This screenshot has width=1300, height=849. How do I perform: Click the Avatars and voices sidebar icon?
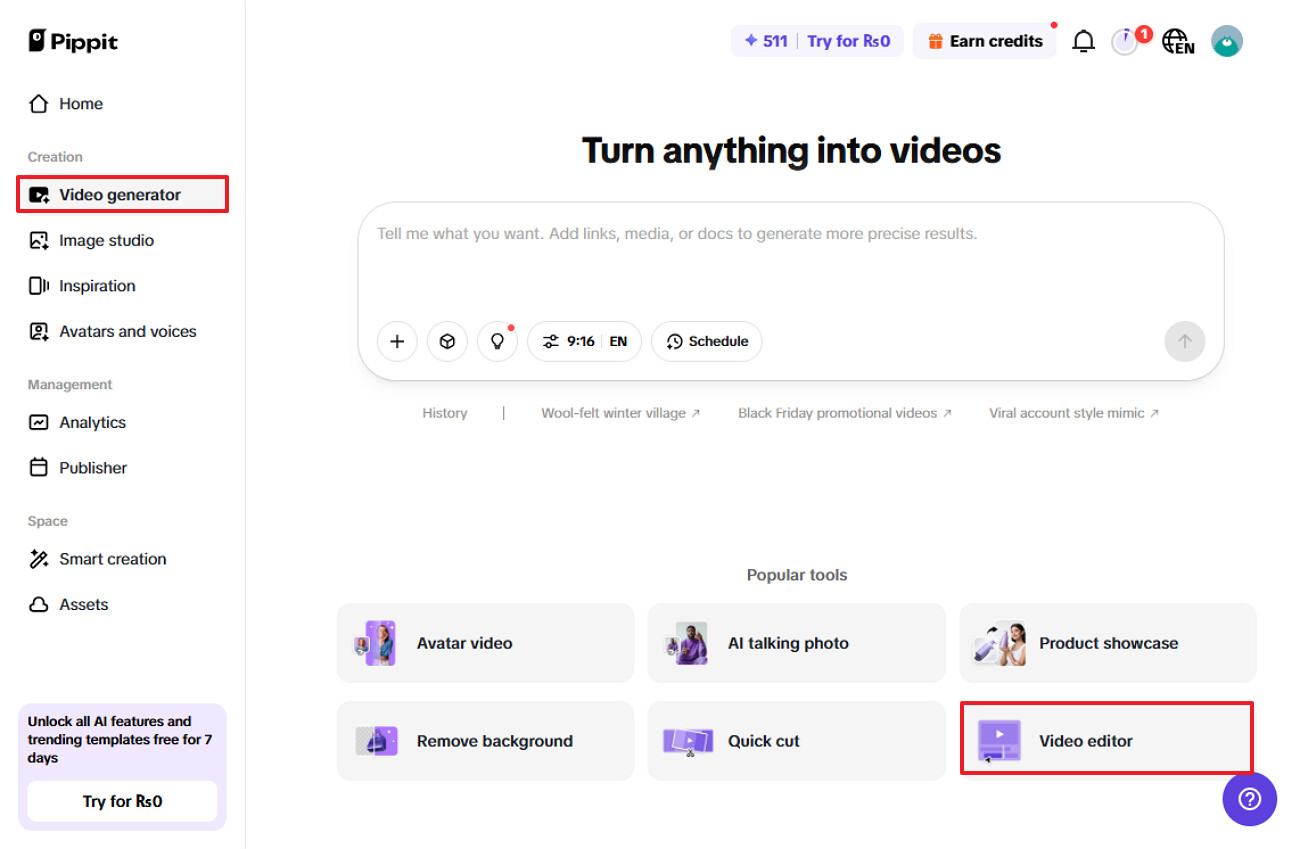pyautogui.click(x=38, y=332)
